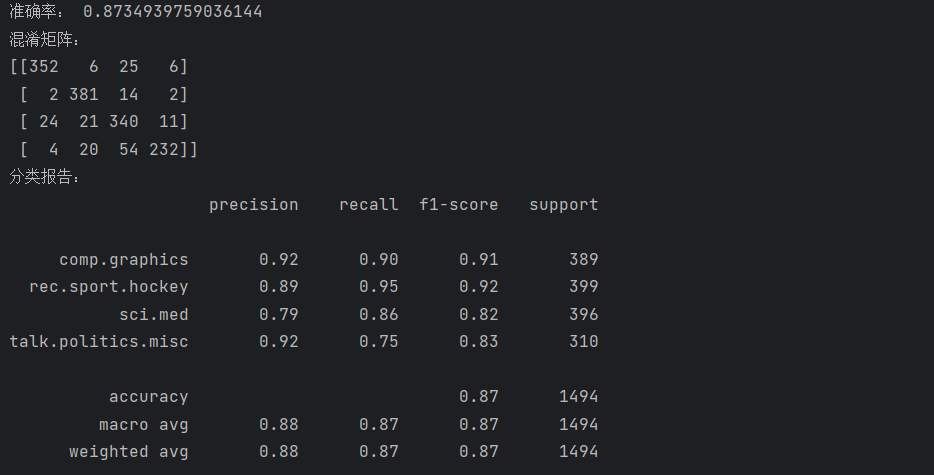Select sci.med precision 0.79

[x=279, y=314]
